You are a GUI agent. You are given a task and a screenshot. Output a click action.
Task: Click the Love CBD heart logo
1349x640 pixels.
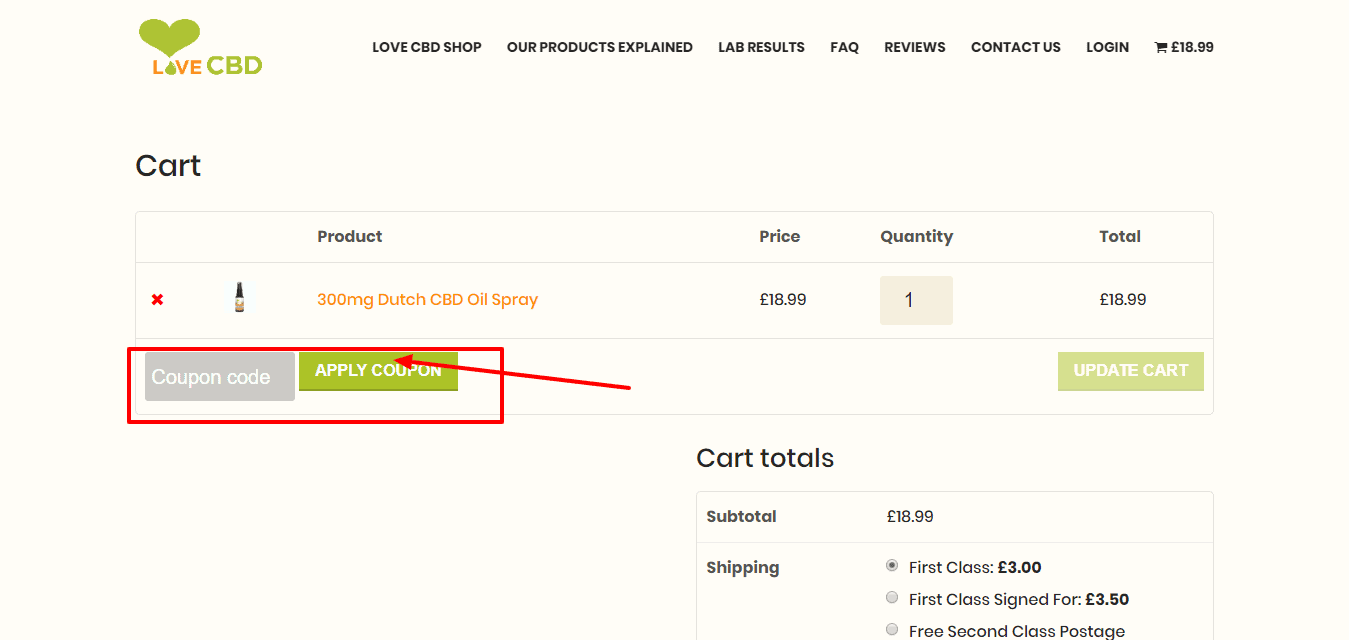(200, 47)
